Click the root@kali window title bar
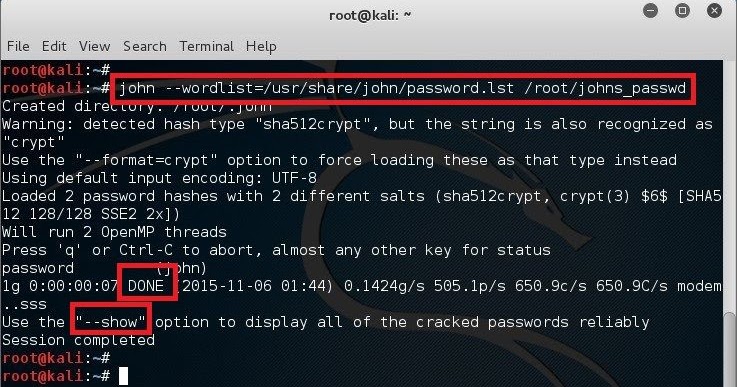Viewport: 737px width, 387px height. tap(369, 16)
